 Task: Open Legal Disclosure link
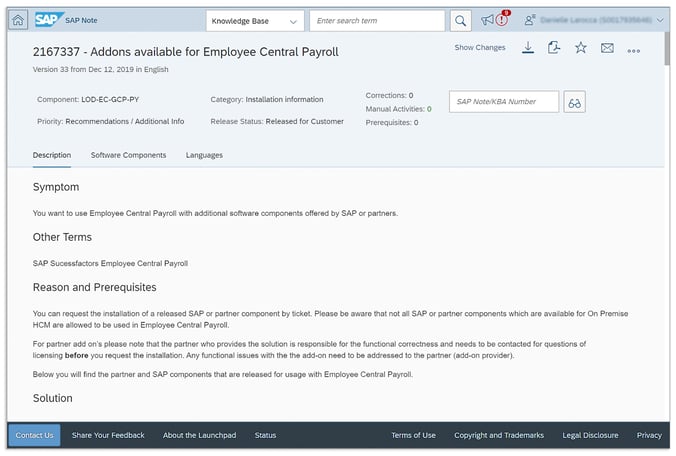(590, 435)
